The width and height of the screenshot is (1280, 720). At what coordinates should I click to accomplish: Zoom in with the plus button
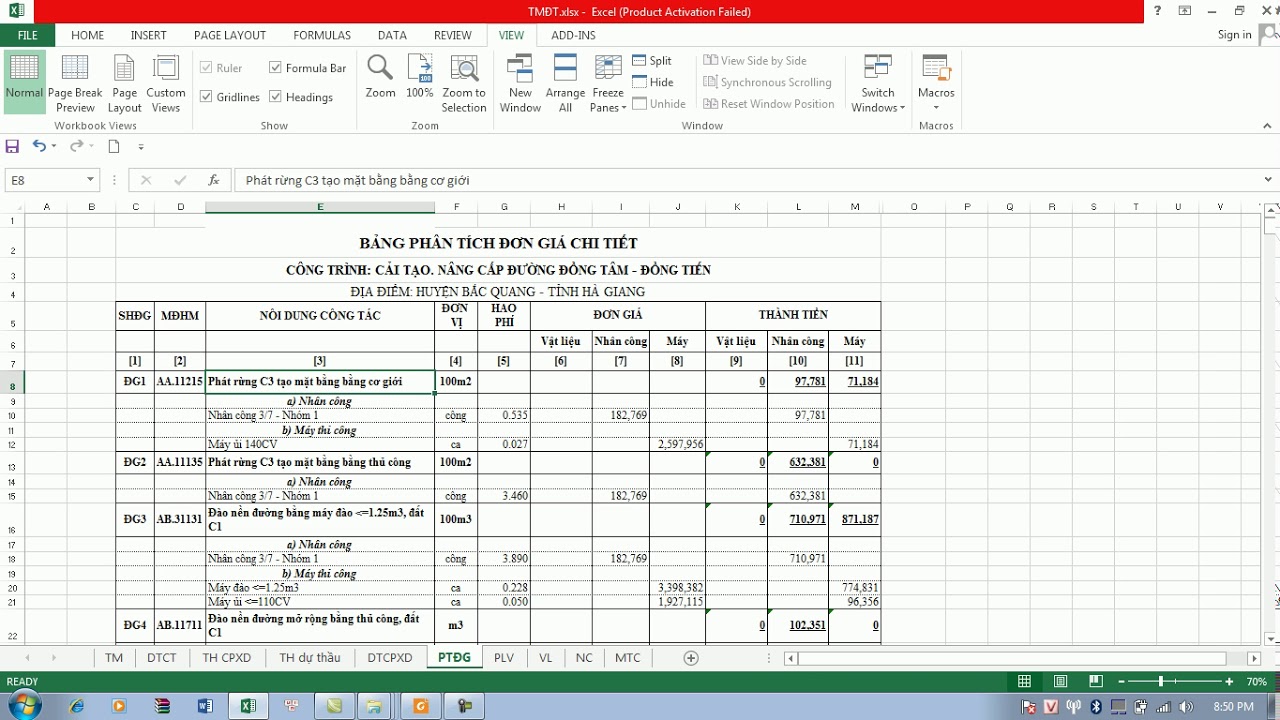pos(1229,681)
